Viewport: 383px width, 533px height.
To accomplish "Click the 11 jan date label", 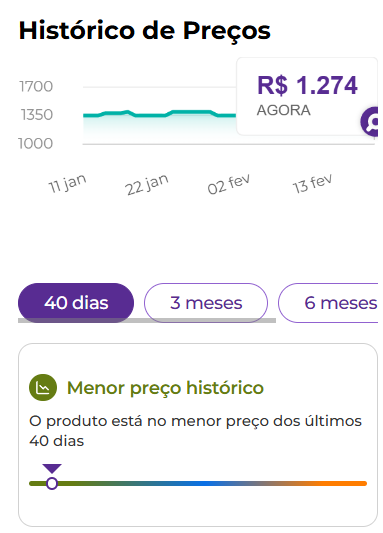I will click(x=67, y=184).
